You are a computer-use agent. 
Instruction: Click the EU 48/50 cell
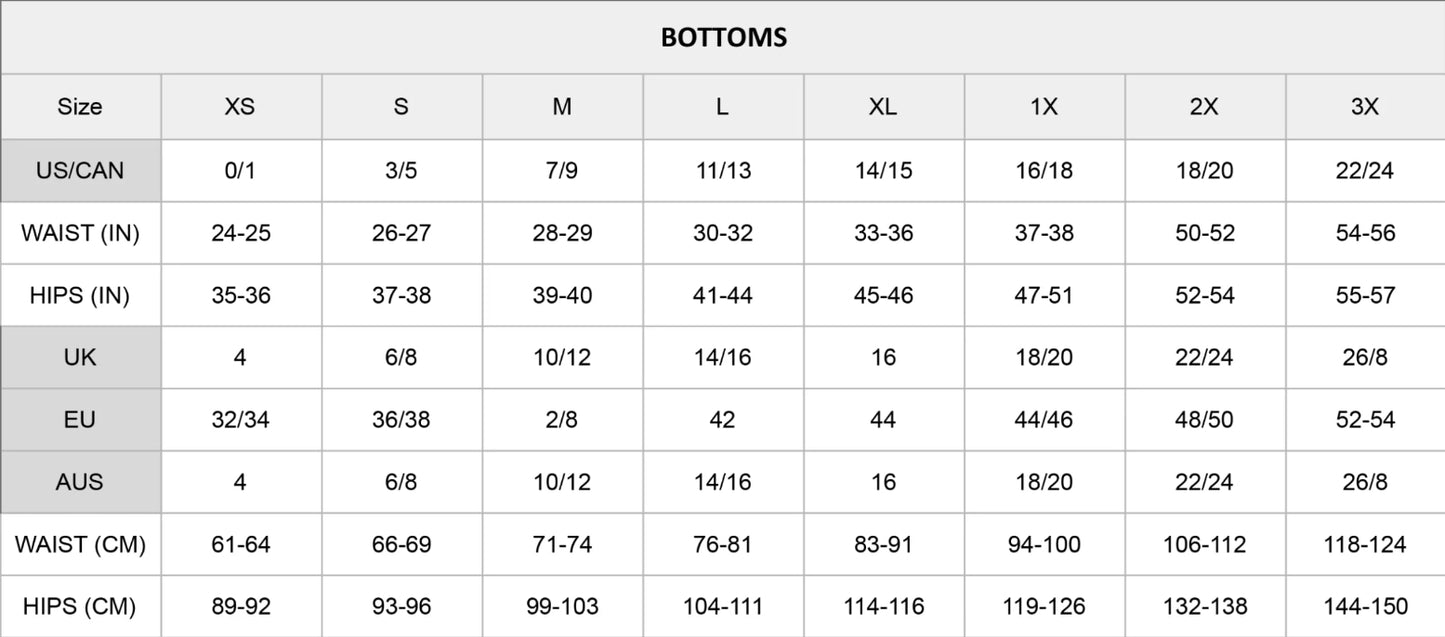(x=1204, y=419)
